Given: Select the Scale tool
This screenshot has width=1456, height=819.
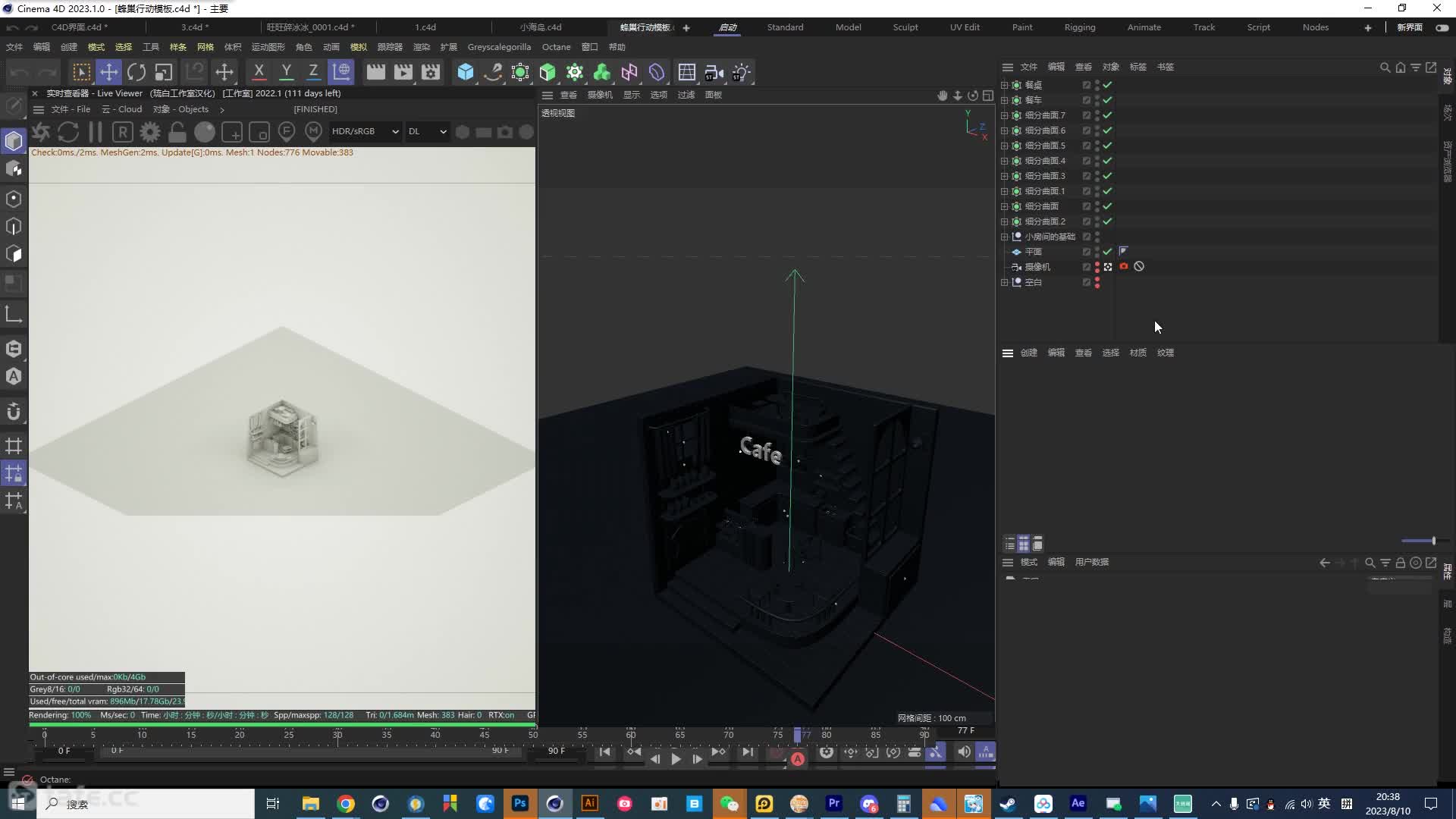Looking at the screenshot, I should [164, 72].
